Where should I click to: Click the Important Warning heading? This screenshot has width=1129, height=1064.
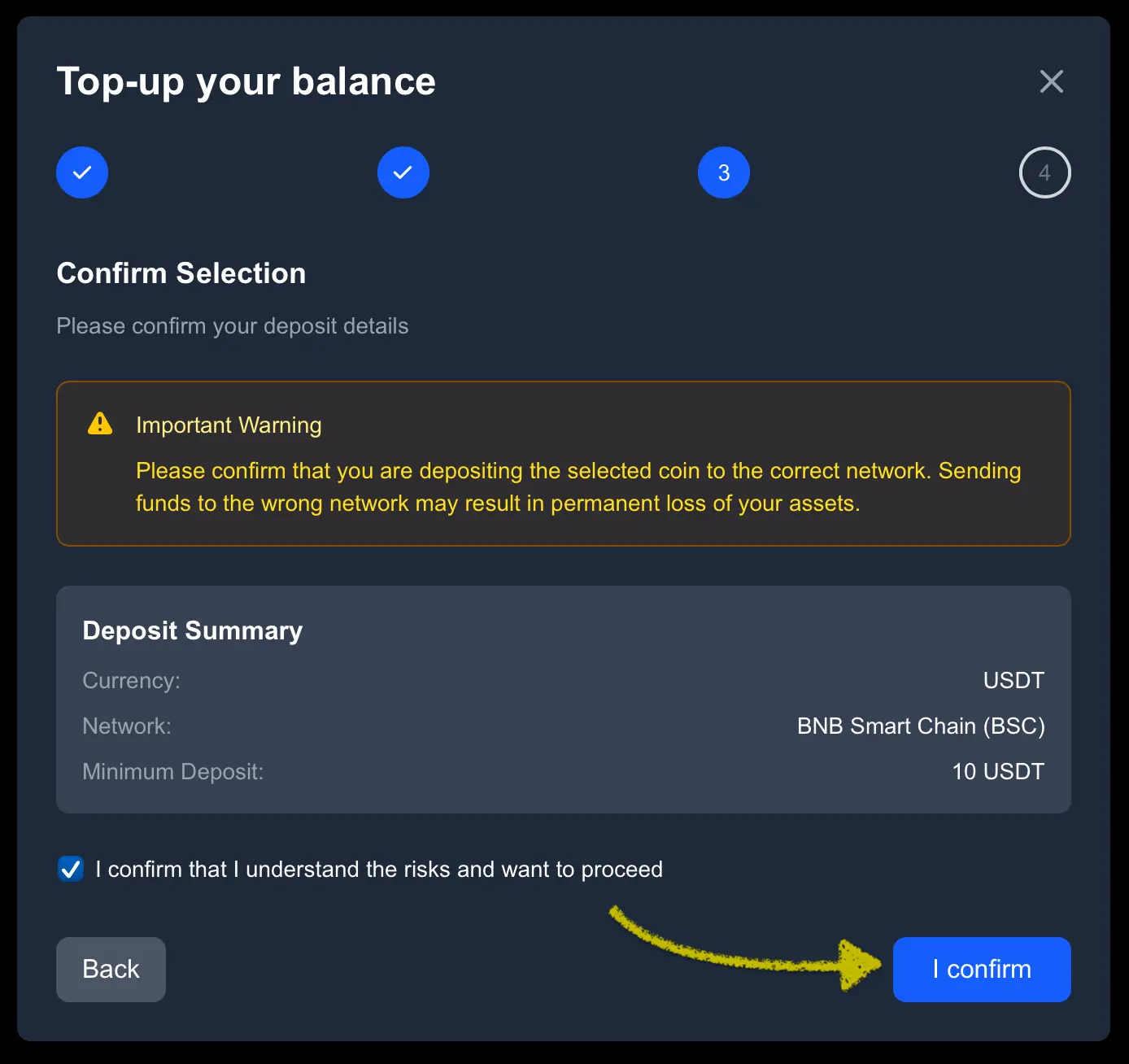(229, 425)
